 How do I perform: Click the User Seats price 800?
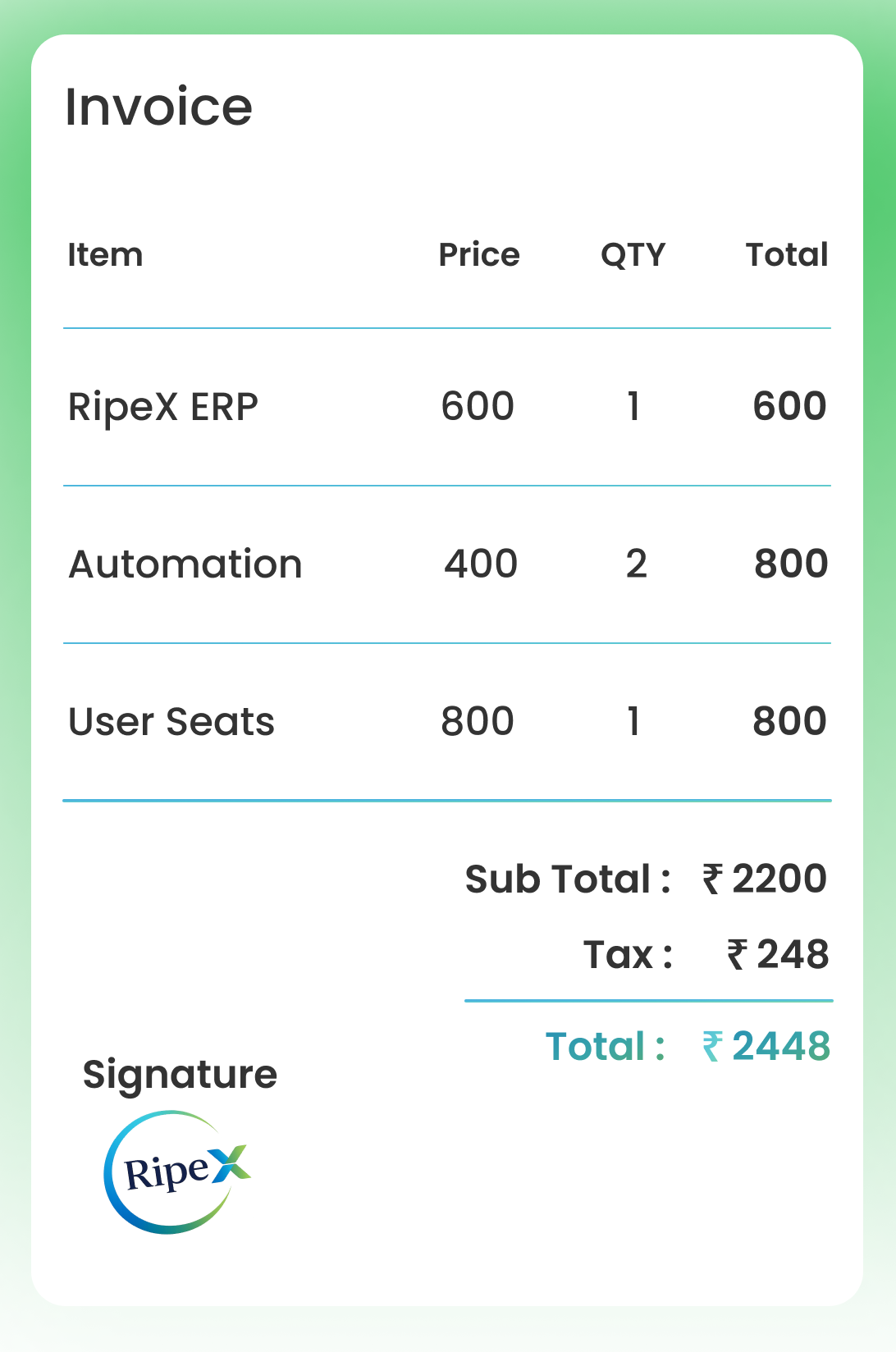tap(478, 722)
